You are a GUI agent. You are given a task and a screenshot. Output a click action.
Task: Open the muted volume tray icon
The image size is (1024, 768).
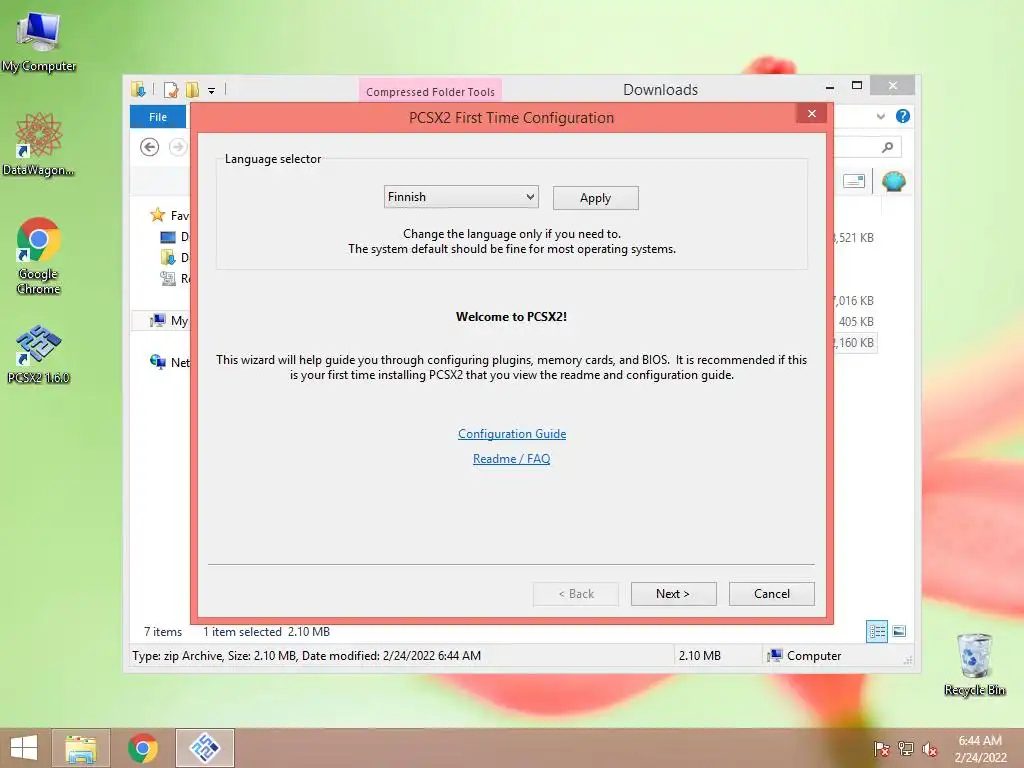click(x=929, y=749)
